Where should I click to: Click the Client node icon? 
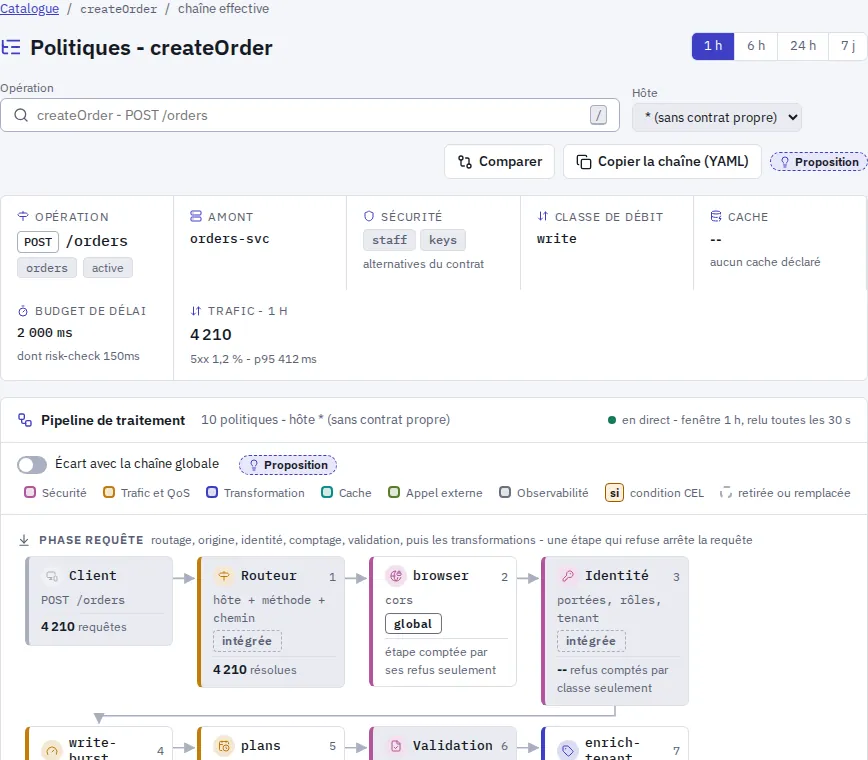(x=52, y=576)
